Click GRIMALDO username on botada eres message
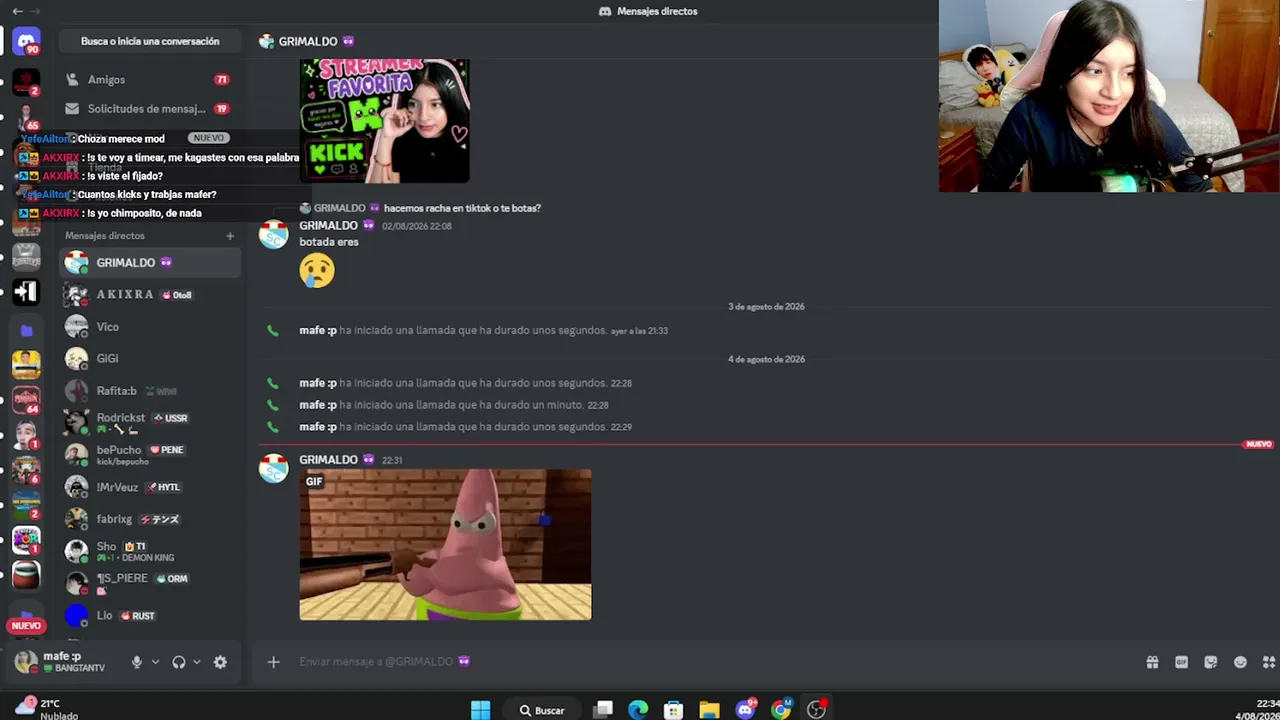The width and height of the screenshot is (1280, 720). [328, 226]
